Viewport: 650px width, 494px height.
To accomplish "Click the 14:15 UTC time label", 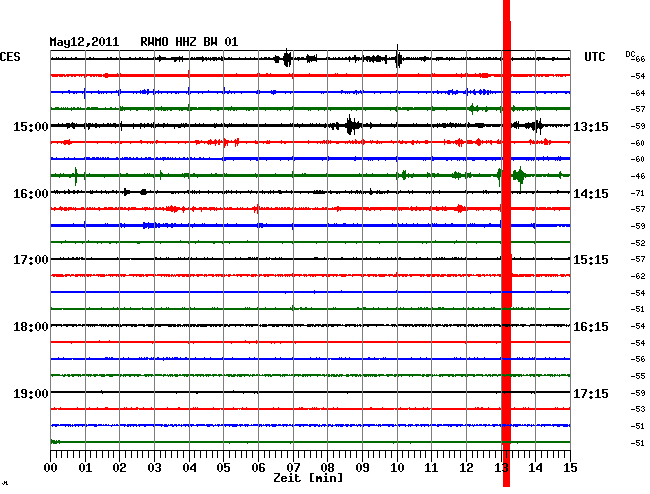I will coord(591,194).
